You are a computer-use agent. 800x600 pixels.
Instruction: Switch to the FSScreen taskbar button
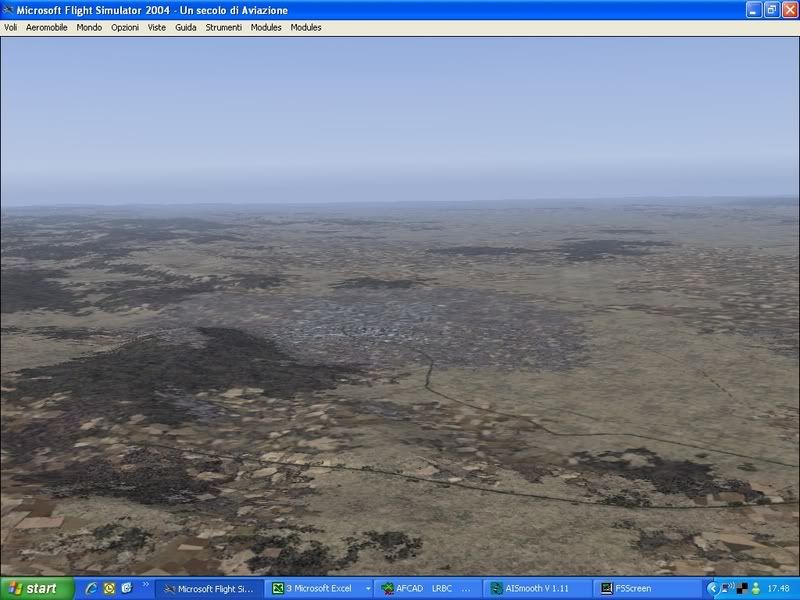coord(646,589)
